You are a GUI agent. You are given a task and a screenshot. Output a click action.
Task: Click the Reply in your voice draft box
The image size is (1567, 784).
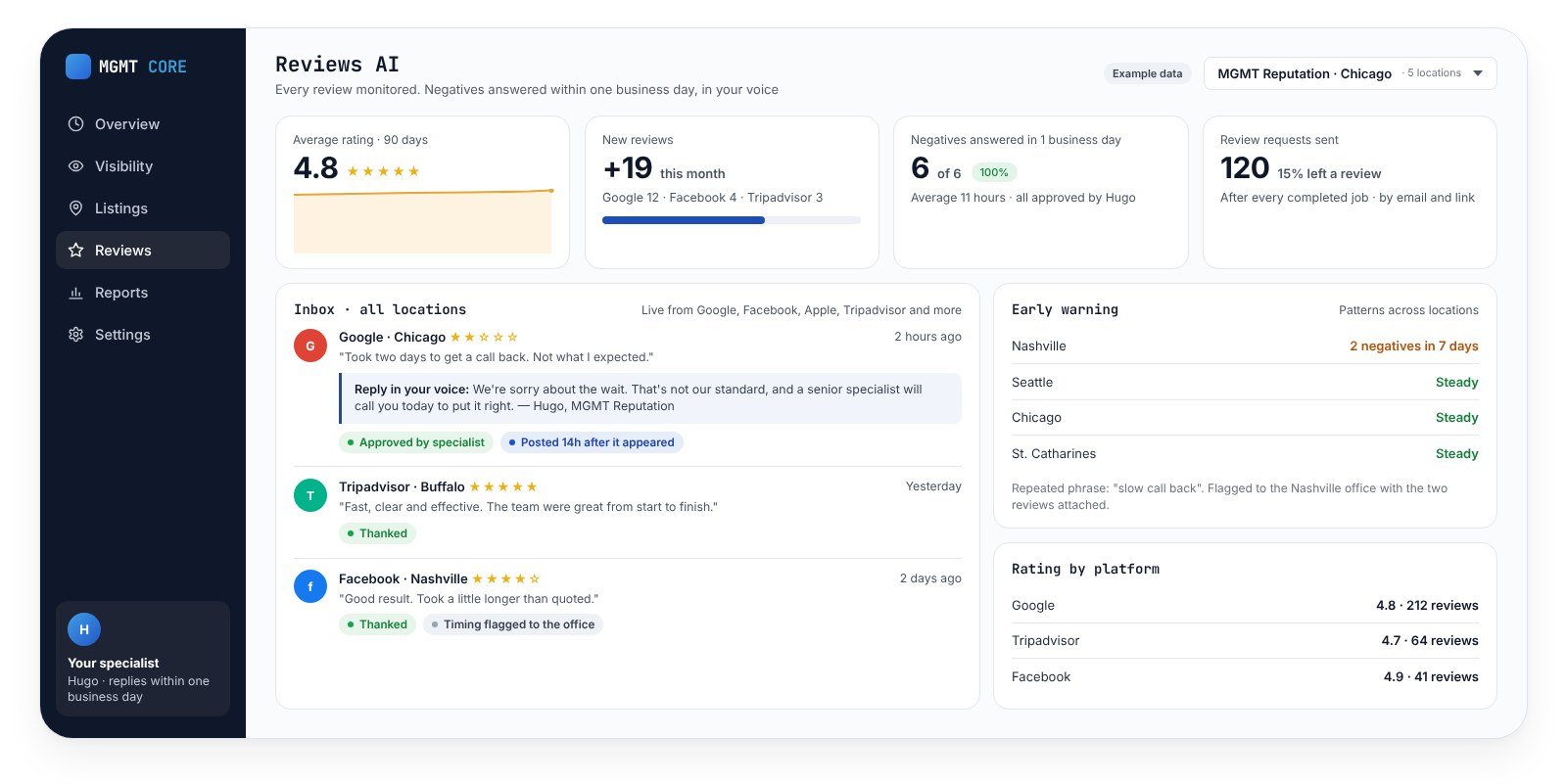[650, 398]
